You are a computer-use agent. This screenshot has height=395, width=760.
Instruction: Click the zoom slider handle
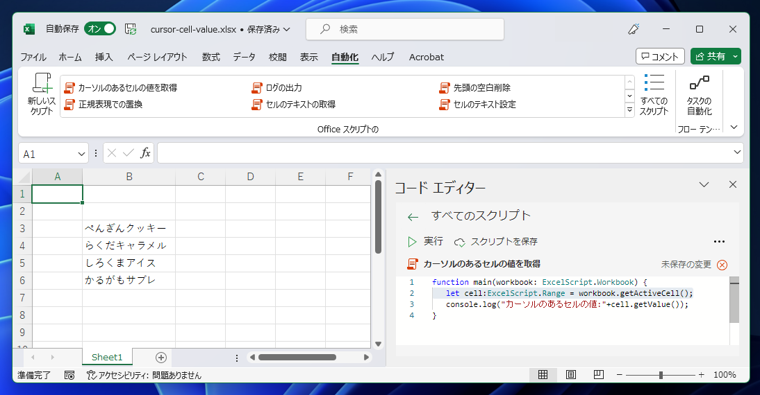661,375
